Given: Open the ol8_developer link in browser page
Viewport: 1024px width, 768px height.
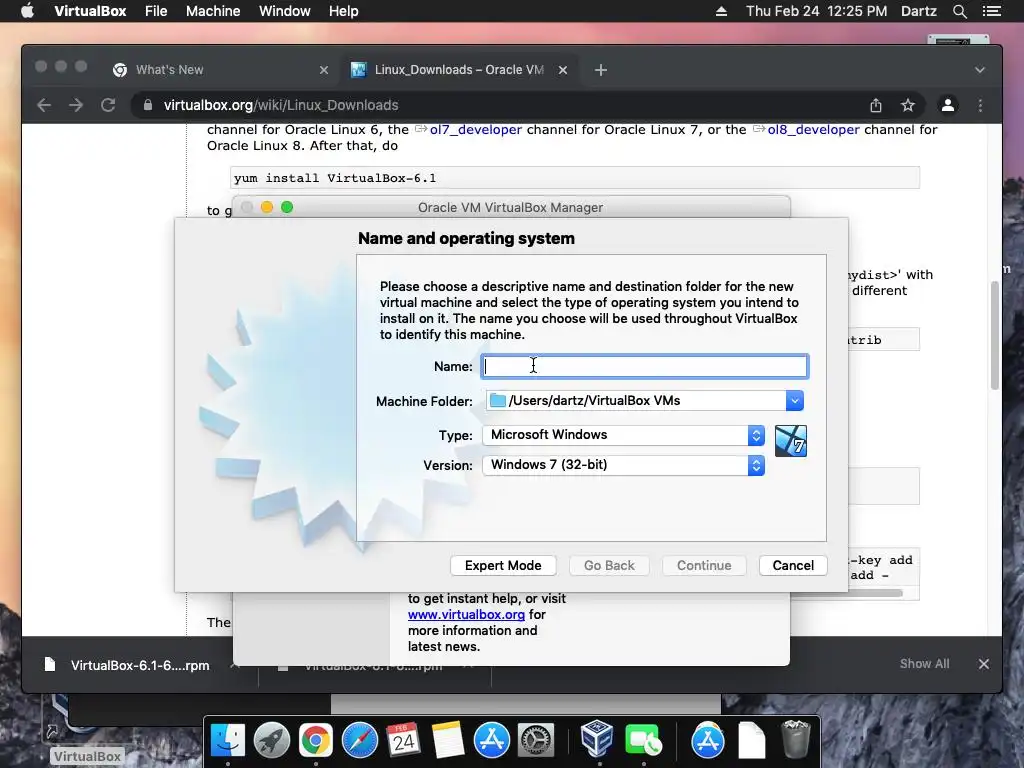Looking at the screenshot, I should coord(813,129).
